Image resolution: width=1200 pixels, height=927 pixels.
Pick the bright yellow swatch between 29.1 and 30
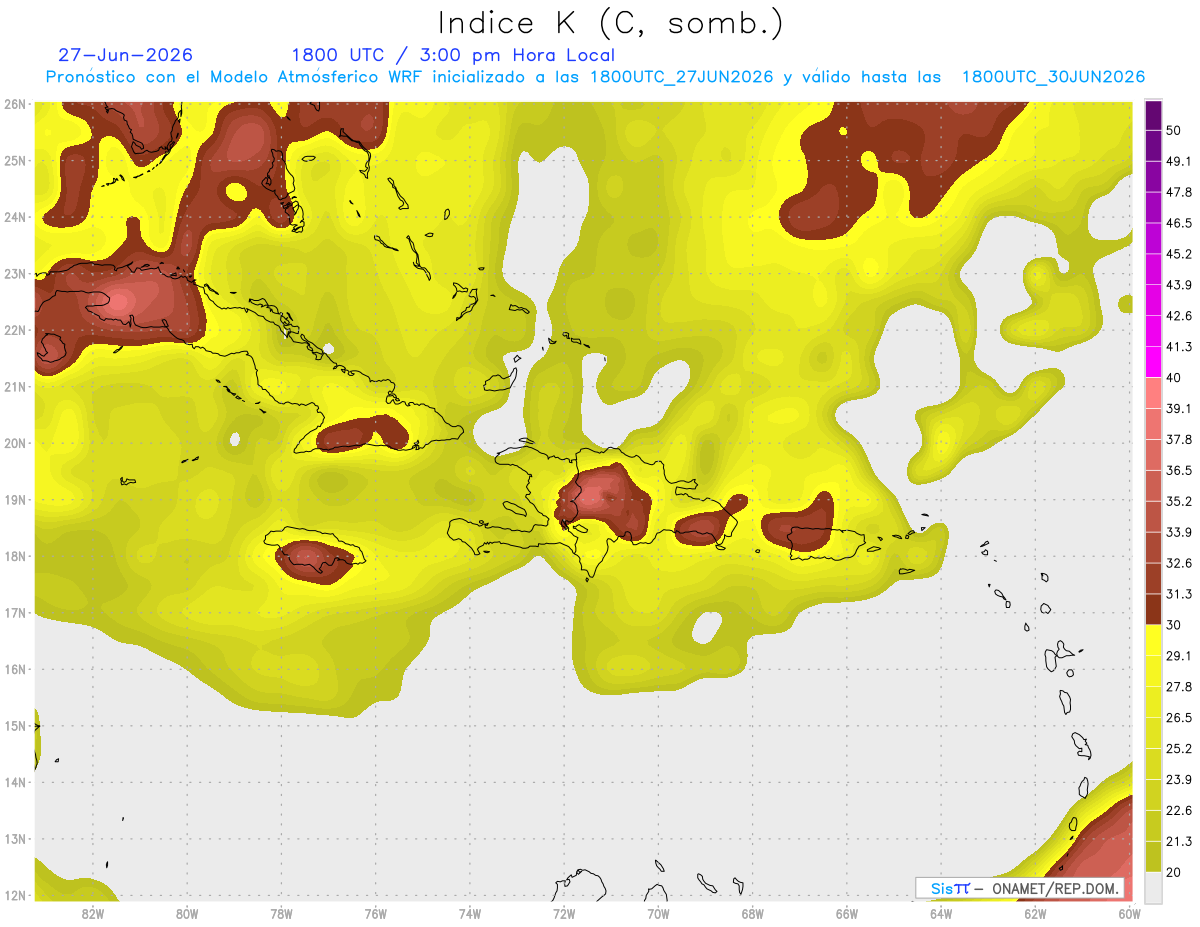coord(1153,640)
